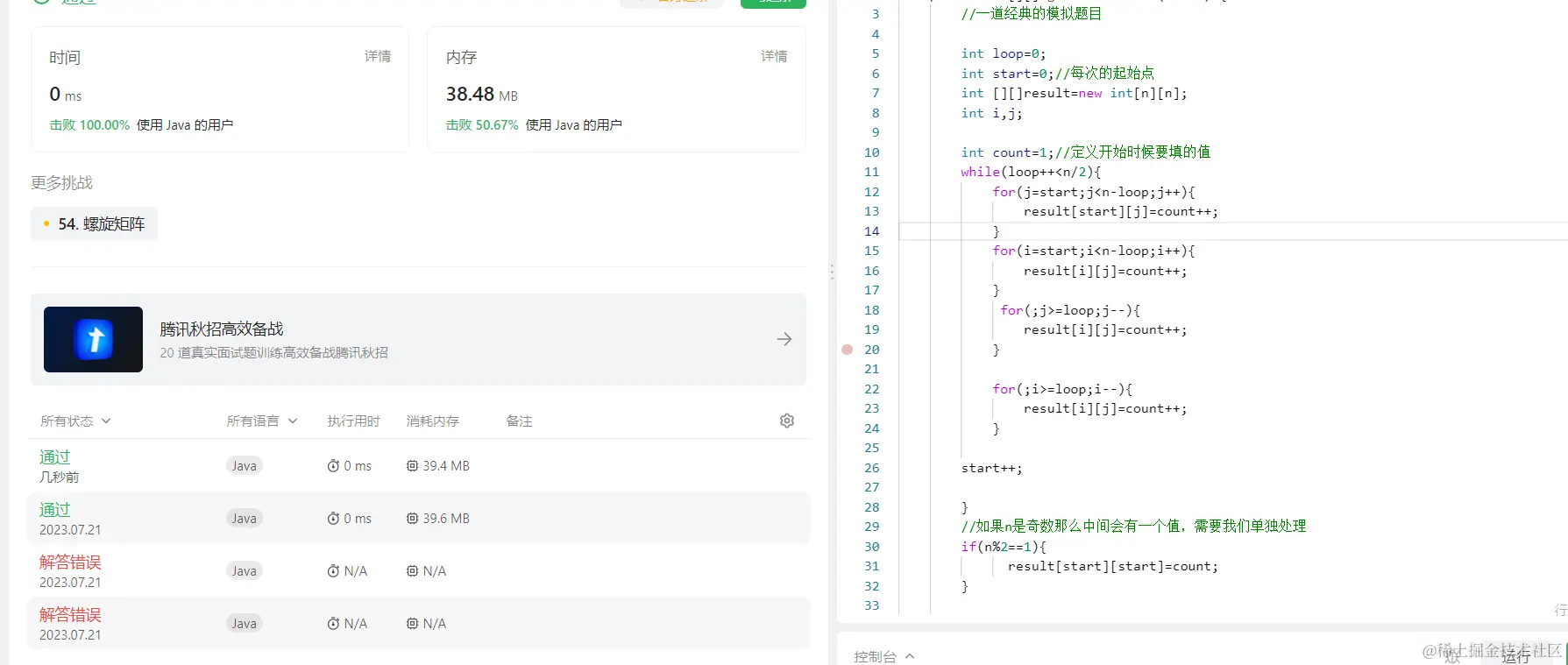Screen dimensions: 1568x665
Task: Expand the 控制台 console panel
Action: point(884,656)
